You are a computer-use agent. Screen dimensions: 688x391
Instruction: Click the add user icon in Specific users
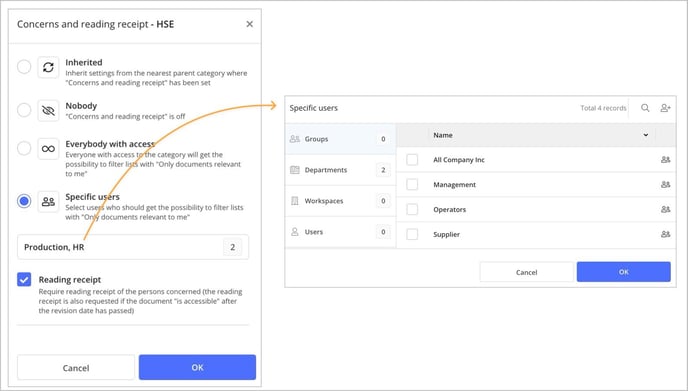point(665,108)
